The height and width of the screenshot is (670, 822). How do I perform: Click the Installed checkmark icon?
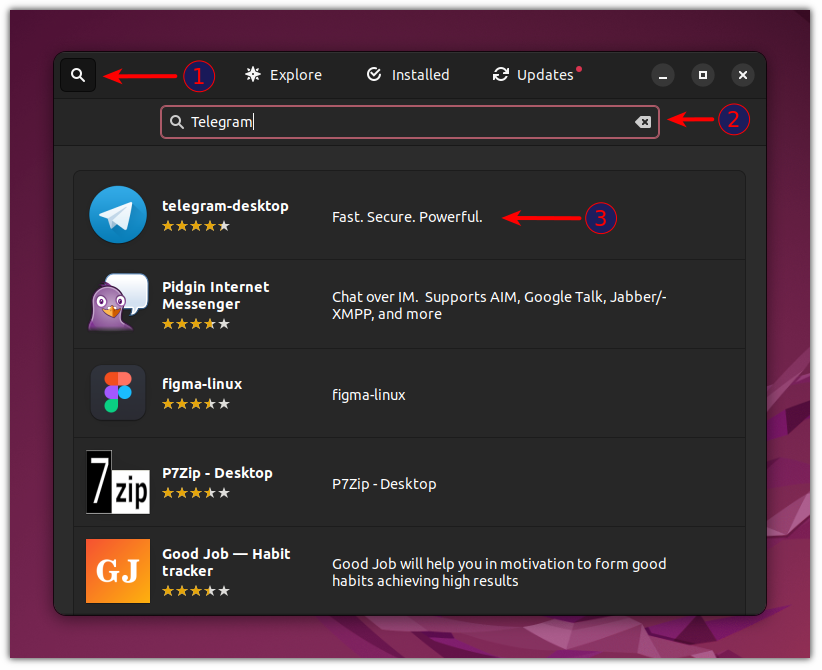(x=374, y=74)
